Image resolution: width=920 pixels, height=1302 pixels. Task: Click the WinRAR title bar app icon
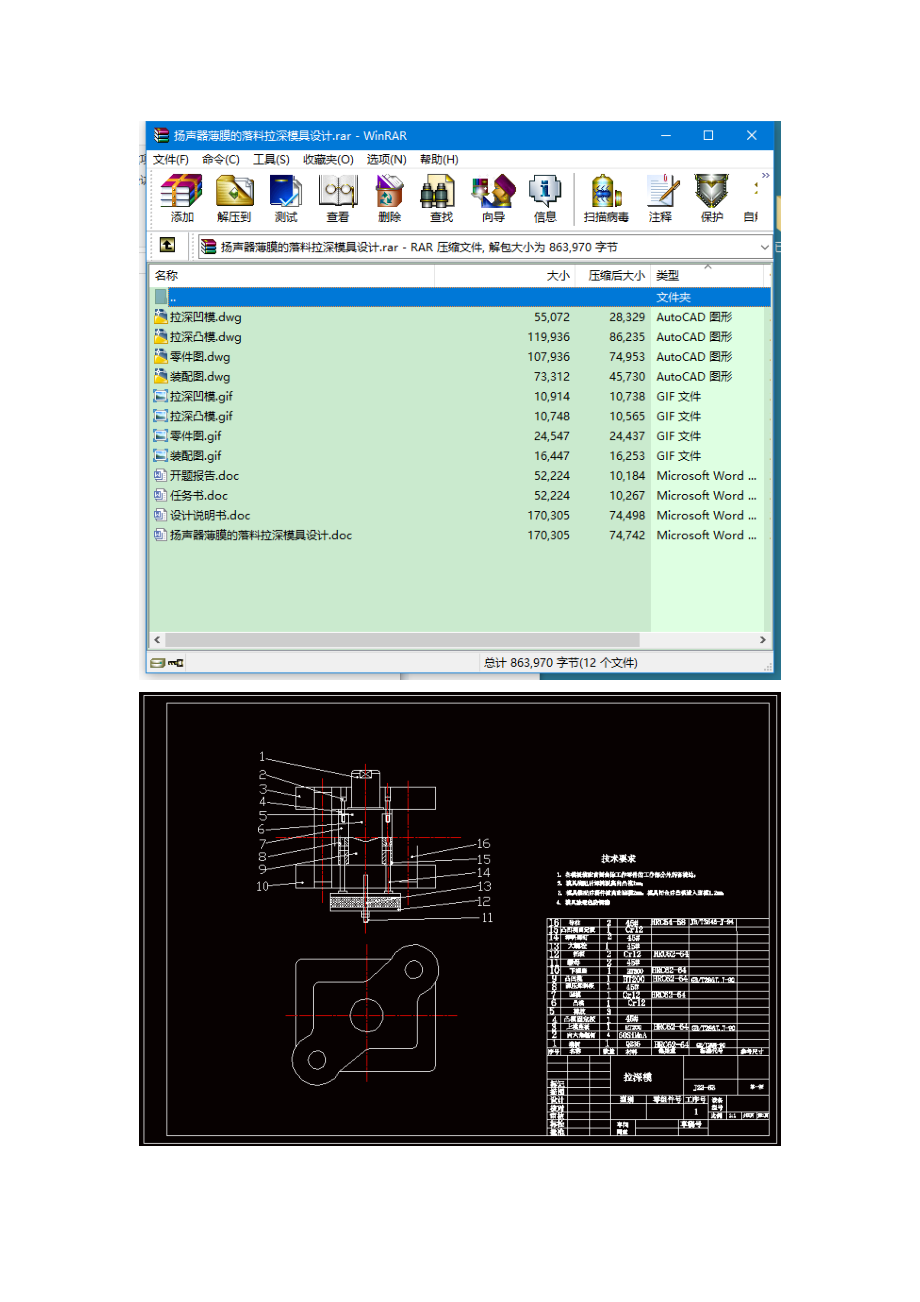(x=161, y=135)
